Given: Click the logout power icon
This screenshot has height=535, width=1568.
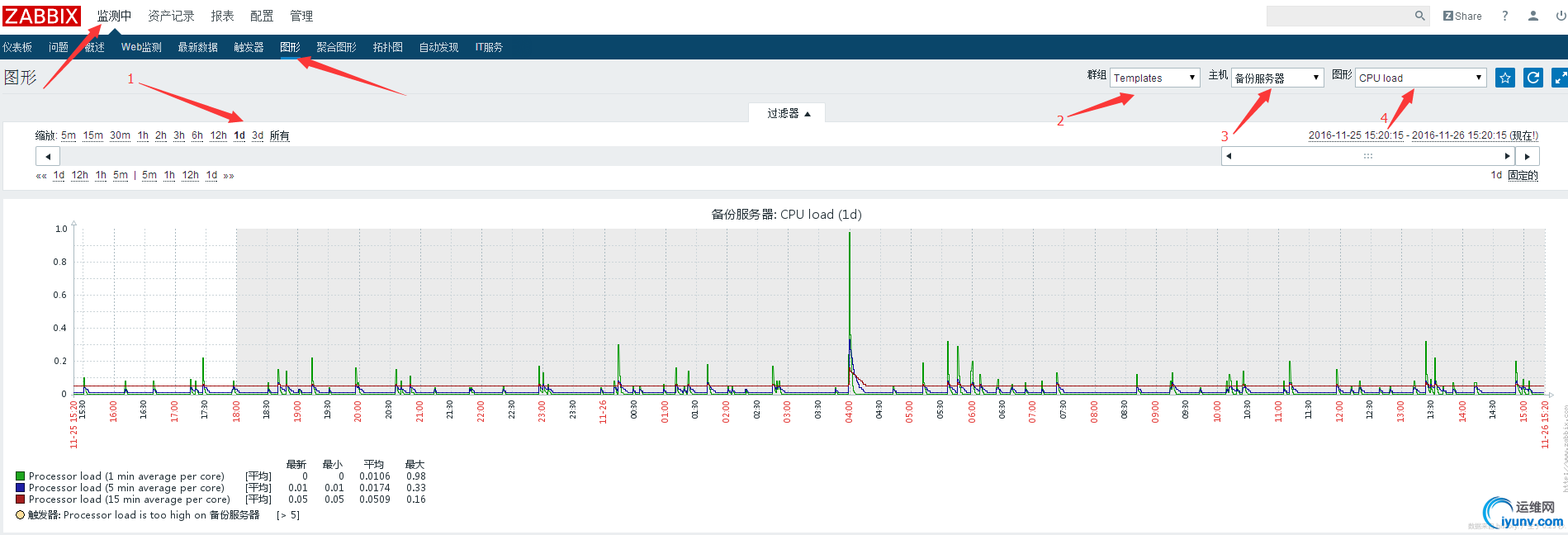Looking at the screenshot, I should 1561,16.
